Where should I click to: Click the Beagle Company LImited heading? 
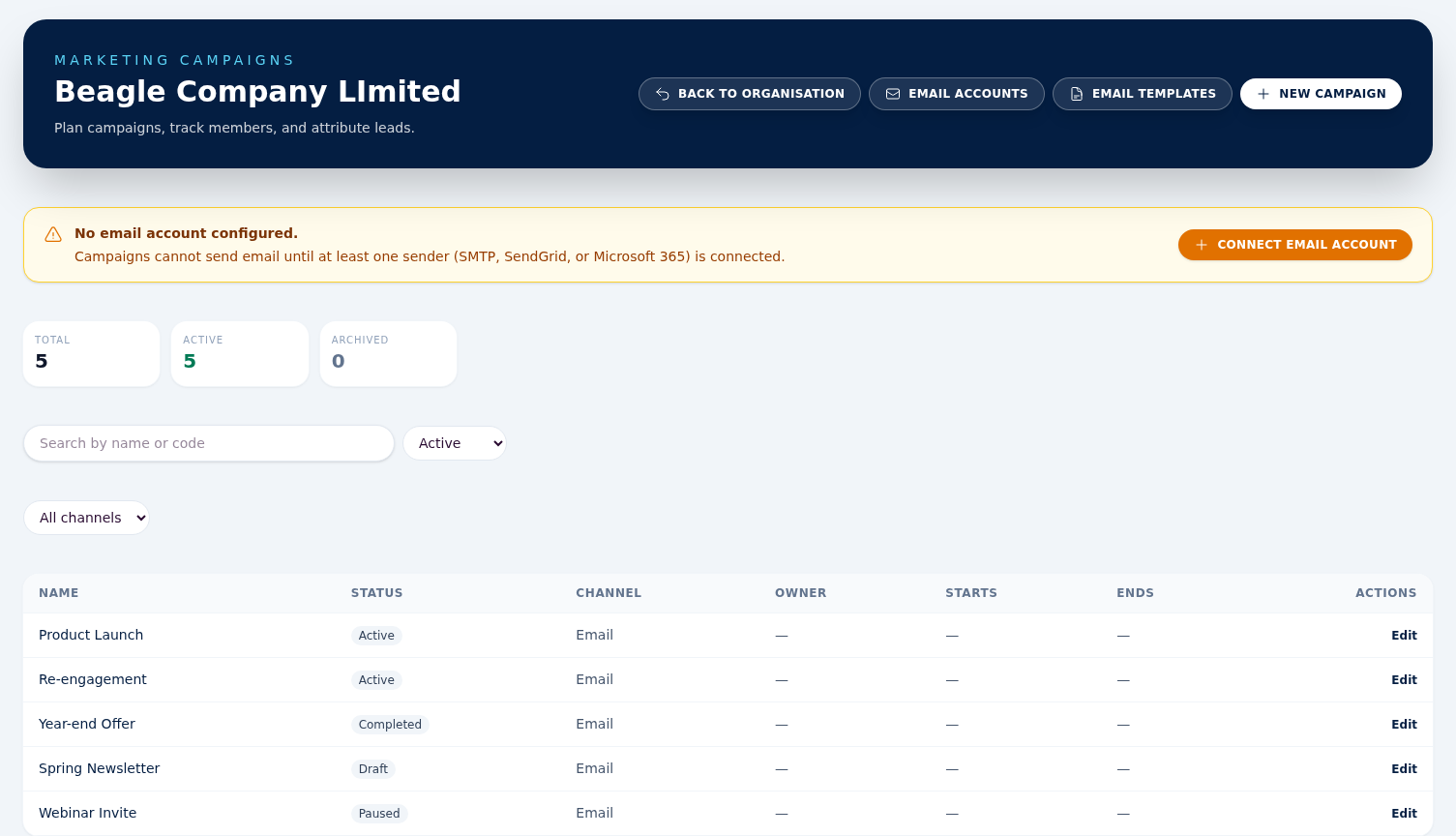[257, 91]
